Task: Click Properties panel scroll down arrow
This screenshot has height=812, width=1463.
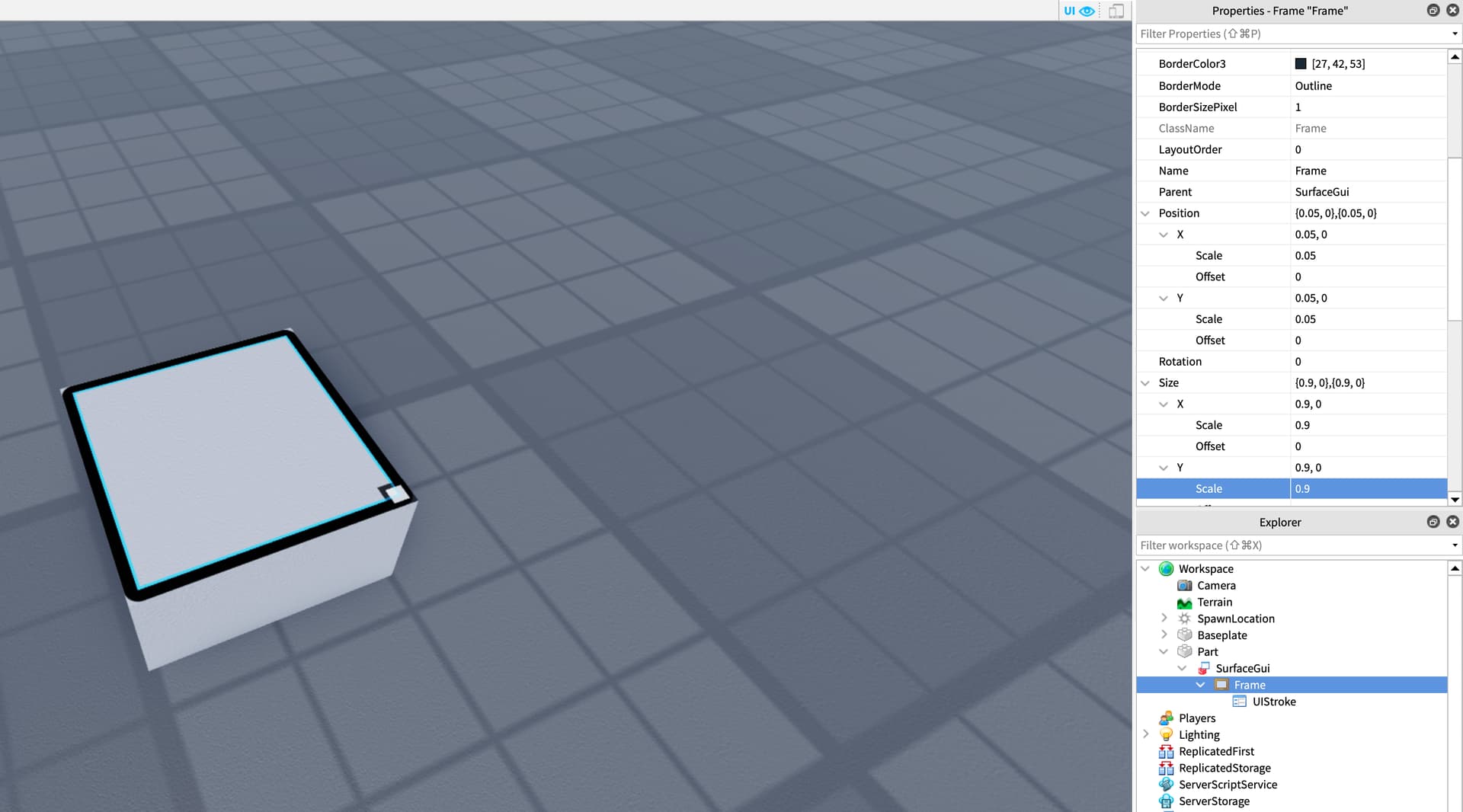Action: click(1455, 500)
